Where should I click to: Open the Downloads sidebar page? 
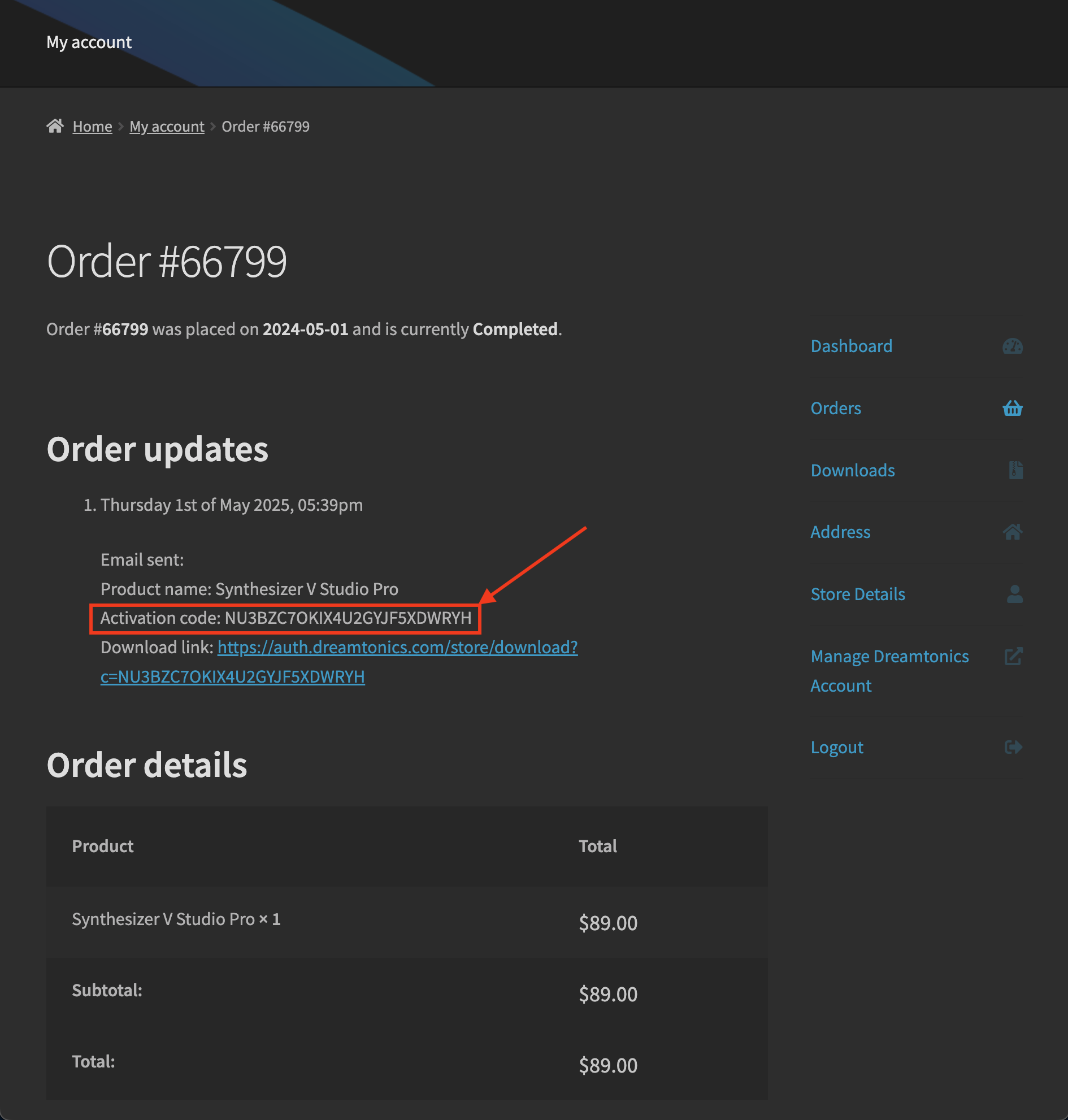click(852, 470)
